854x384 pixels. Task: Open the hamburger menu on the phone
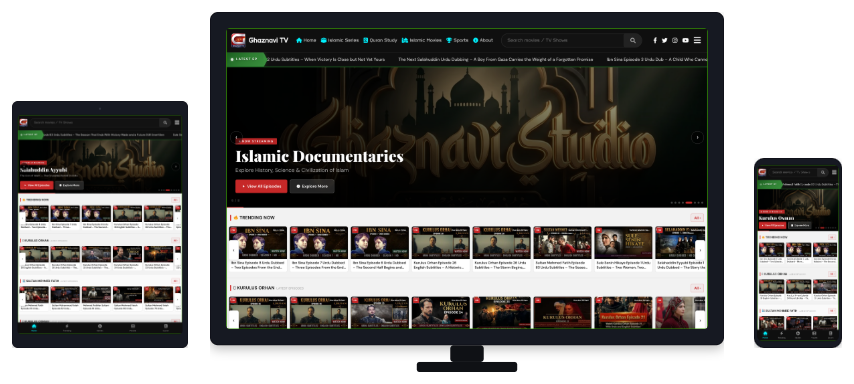(x=834, y=172)
